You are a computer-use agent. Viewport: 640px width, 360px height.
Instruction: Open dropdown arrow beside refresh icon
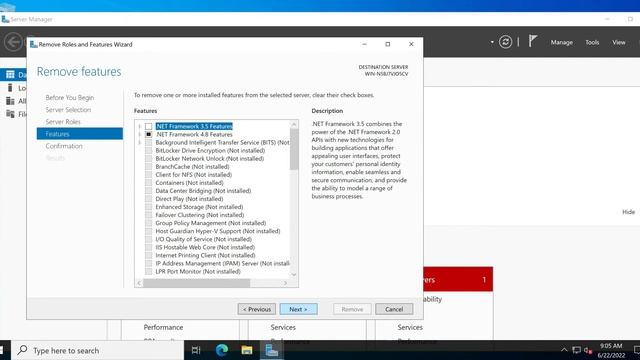492,42
